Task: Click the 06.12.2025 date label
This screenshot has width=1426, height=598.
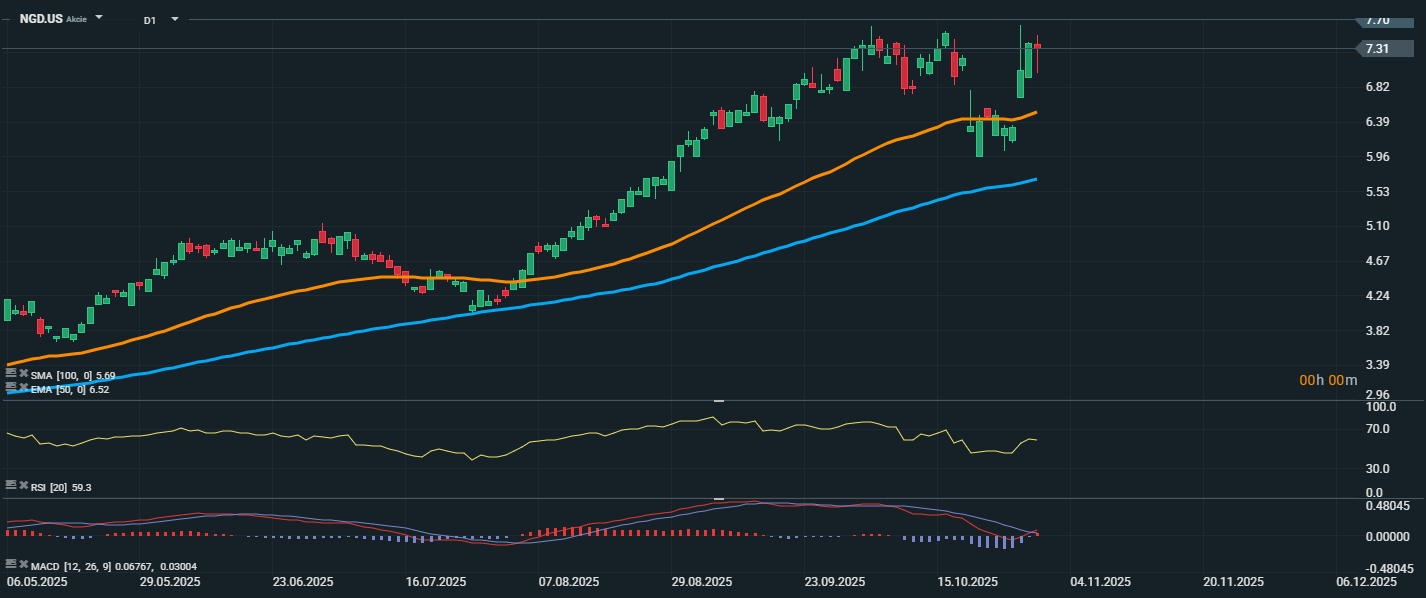Action: [x=1366, y=582]
